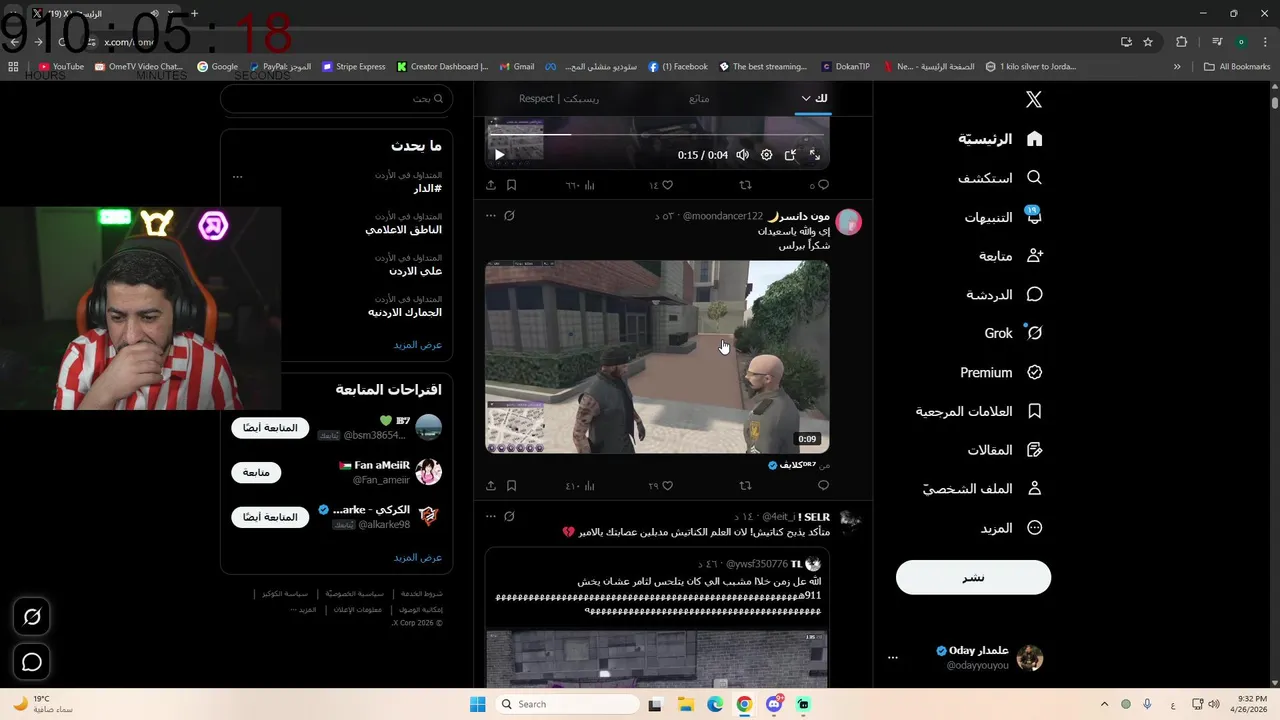Screen dimensions: 1280x720
Task: Open trending topic الجمارك الاردنية
Action: click(404, 313)
